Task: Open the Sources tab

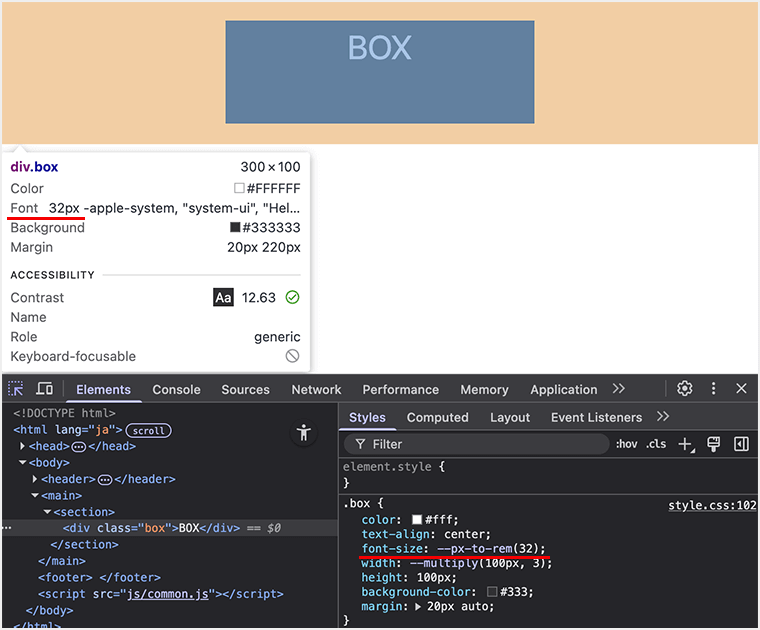Action: click(x=245, y=390)
